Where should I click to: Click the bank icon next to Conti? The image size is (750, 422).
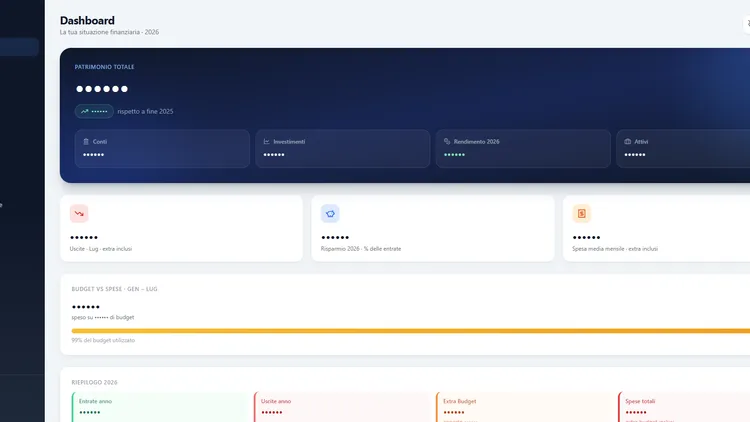coord(86,142)
